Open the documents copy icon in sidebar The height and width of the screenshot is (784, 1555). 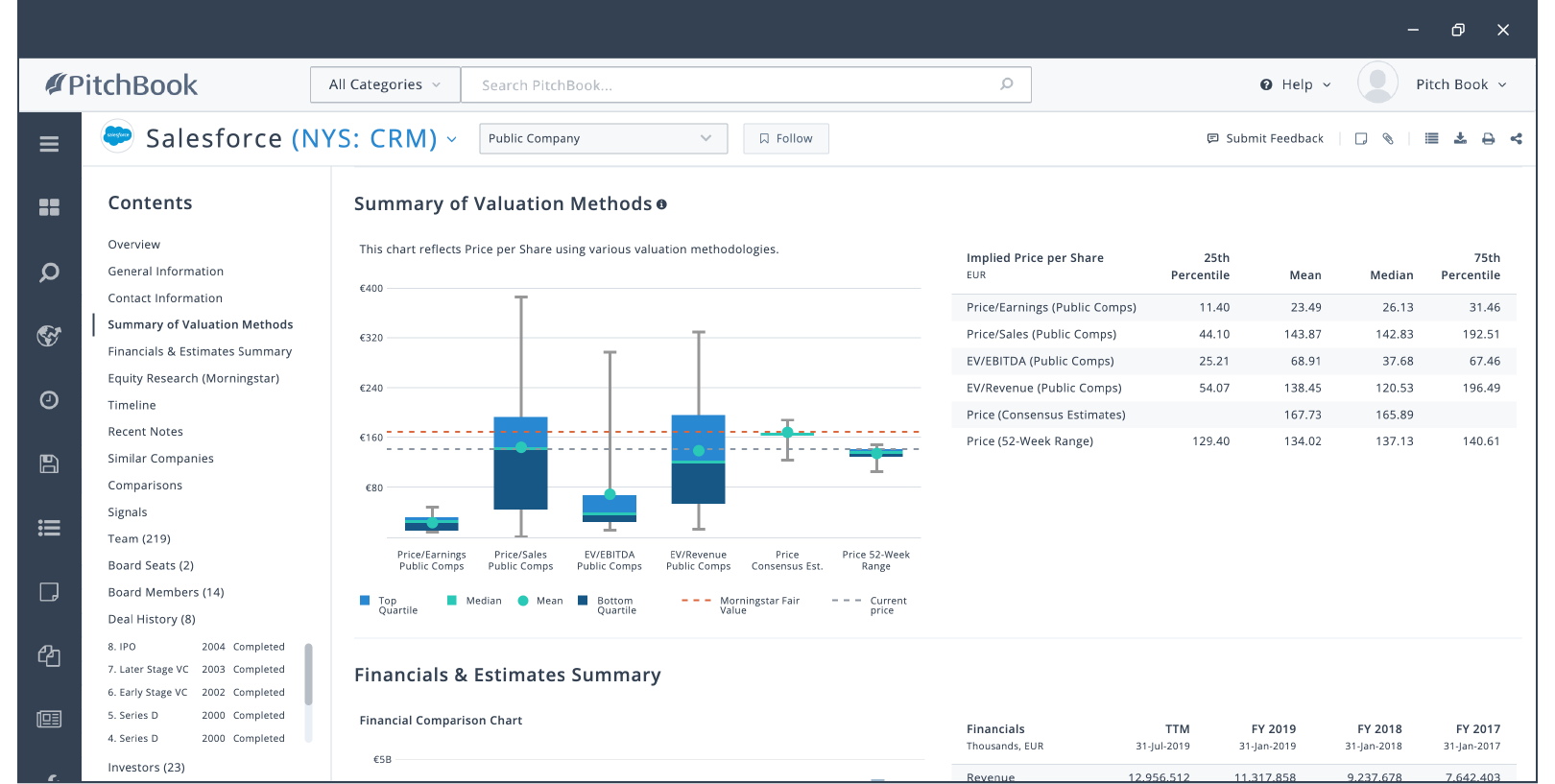click(x=49, y=655)
